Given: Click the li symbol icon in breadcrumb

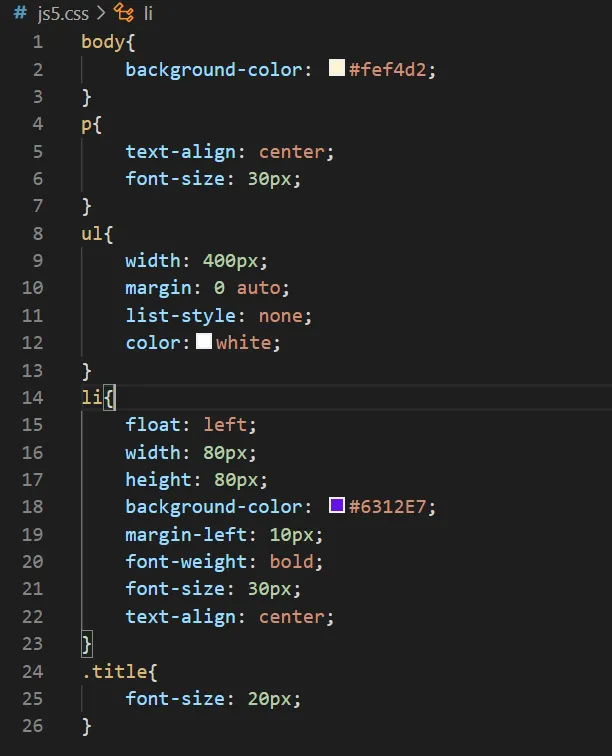Looking at the screenshot, I should [123, 13].
